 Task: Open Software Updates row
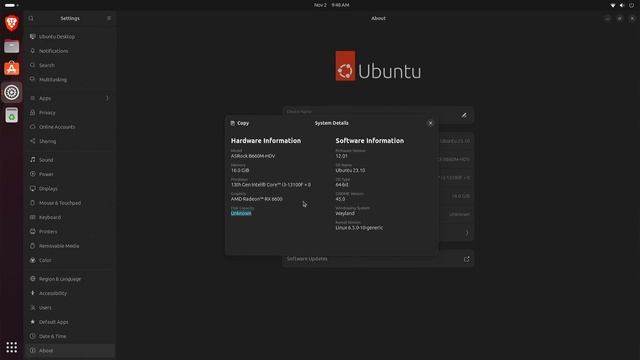point(378,259)
